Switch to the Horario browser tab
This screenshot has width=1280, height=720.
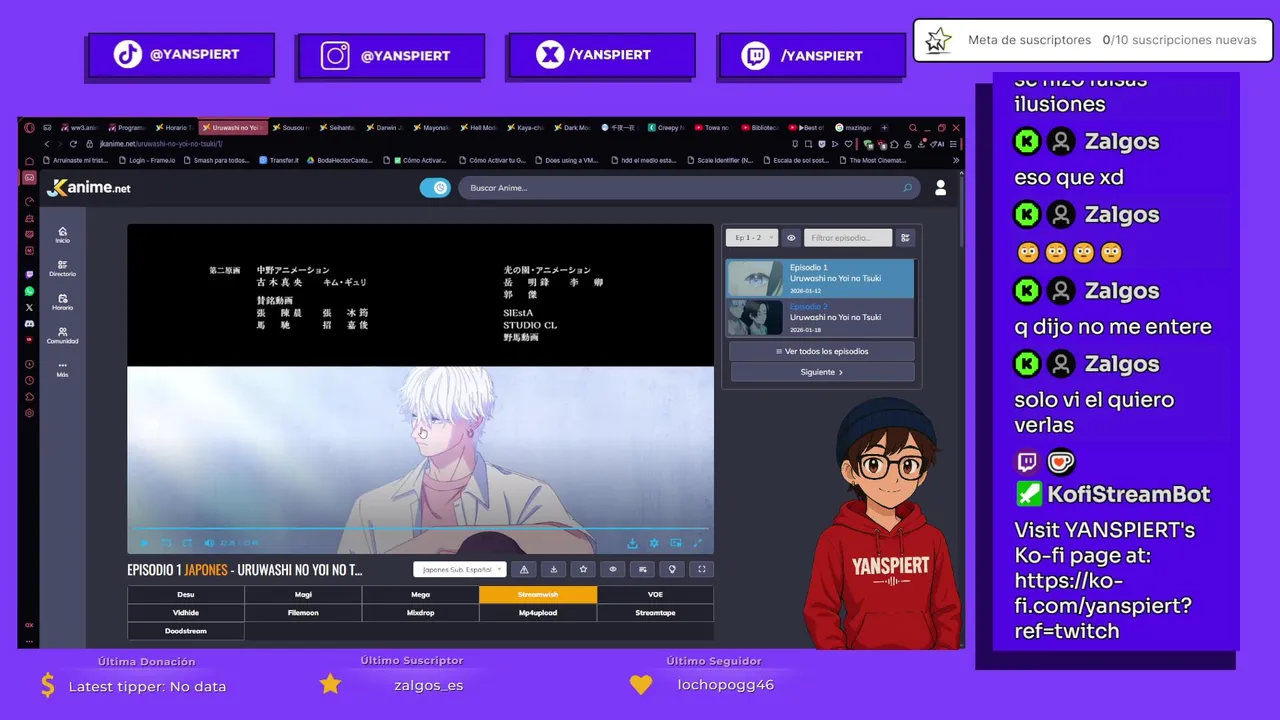click(x=173, y=128)
